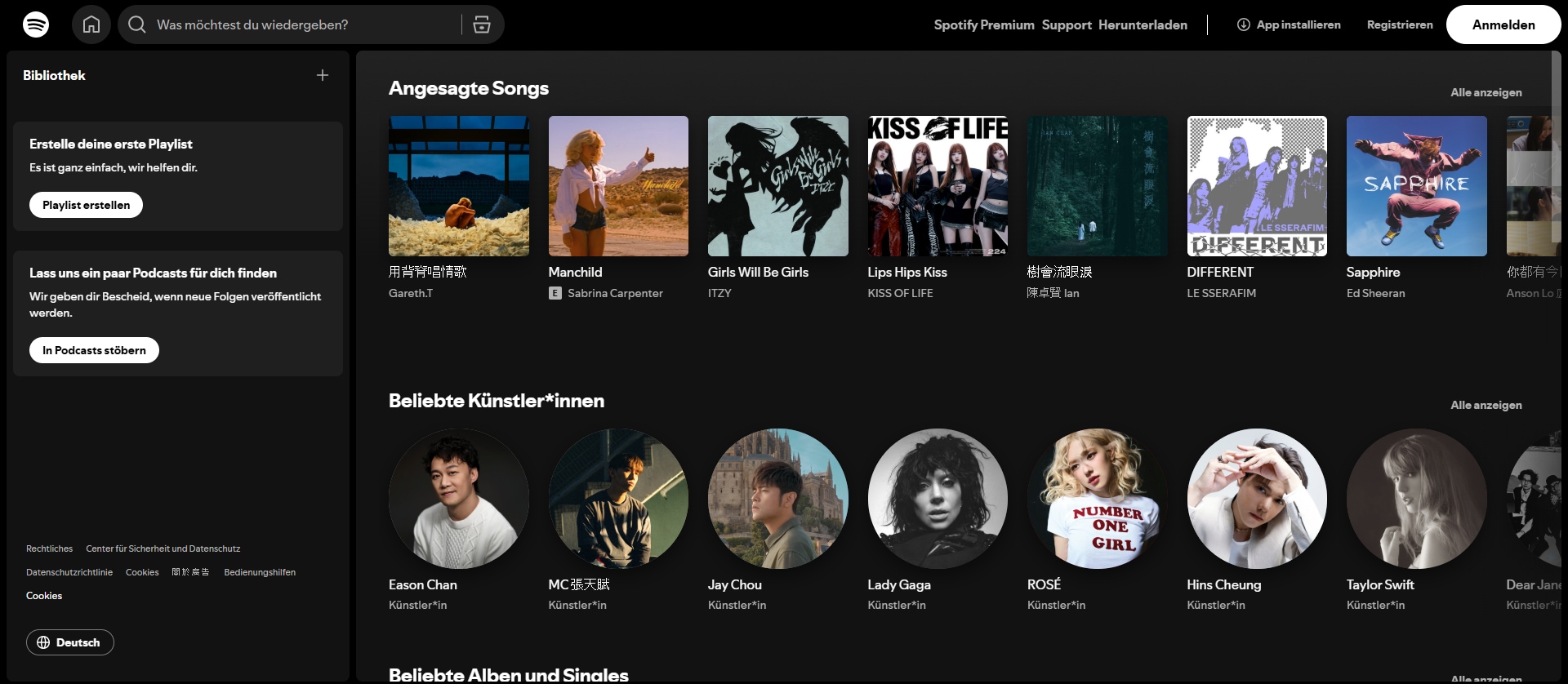Click the LE SSERAFIM artist name
The width and height of the screenshot is (1568, 684).
click(1222, 293)
